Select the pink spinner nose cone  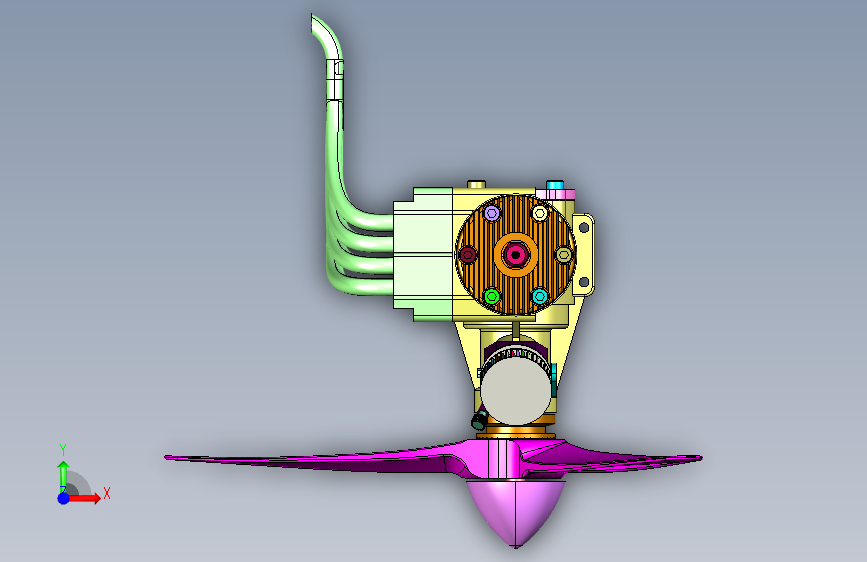point(516,512)
